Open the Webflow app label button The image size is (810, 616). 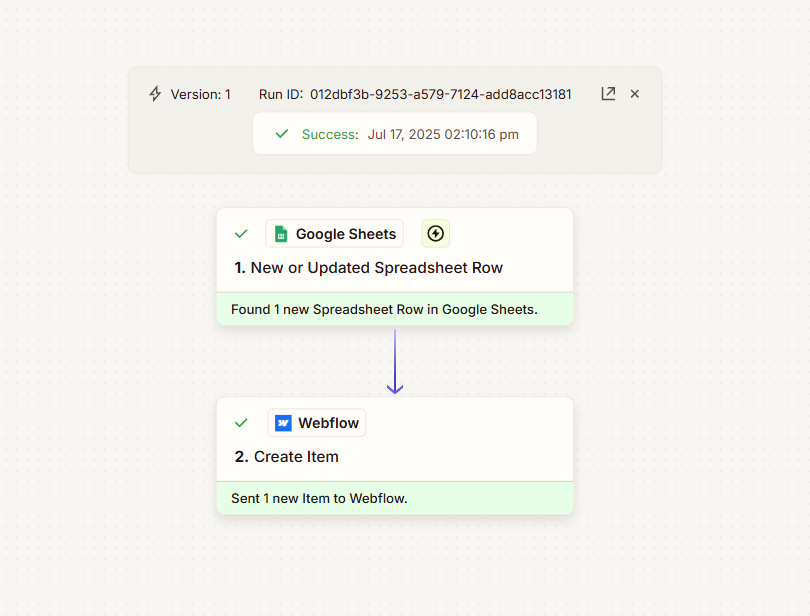coord(317,423)
